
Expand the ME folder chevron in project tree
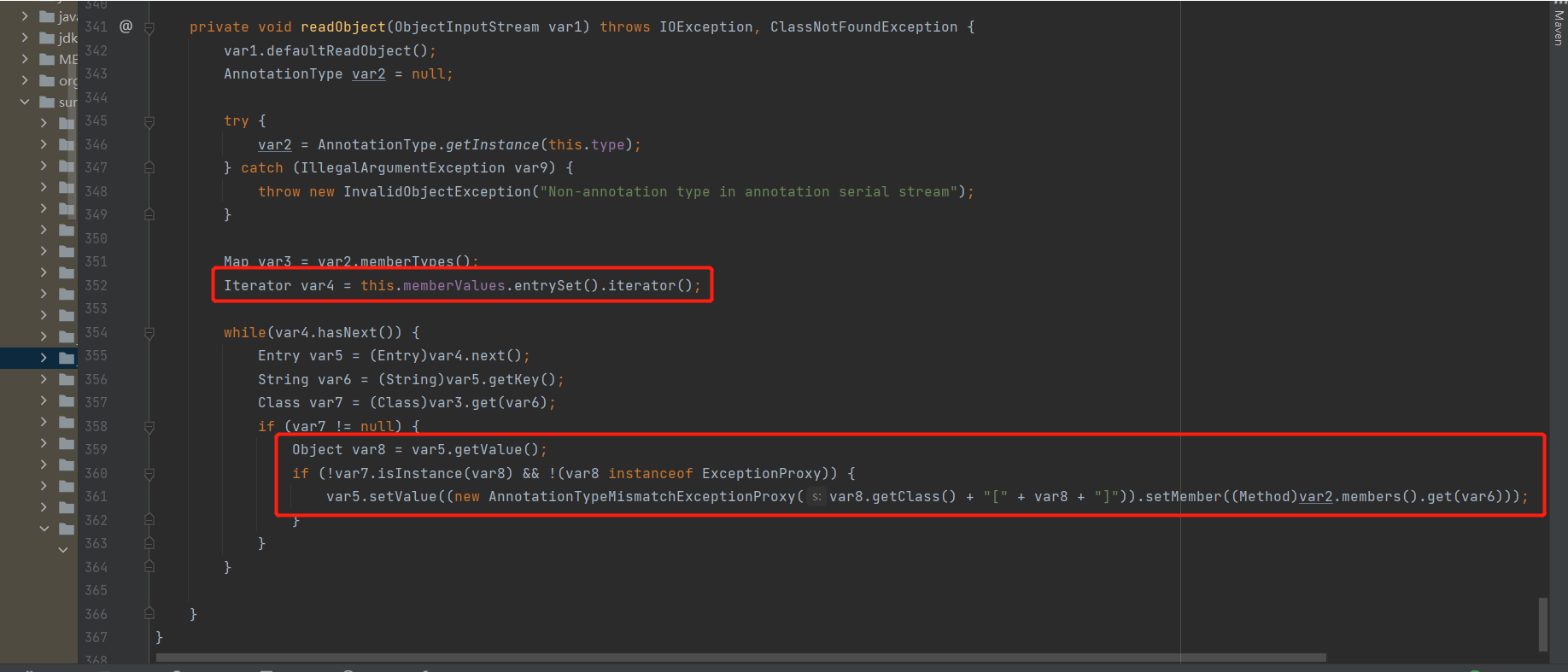(x=25, y=59)
